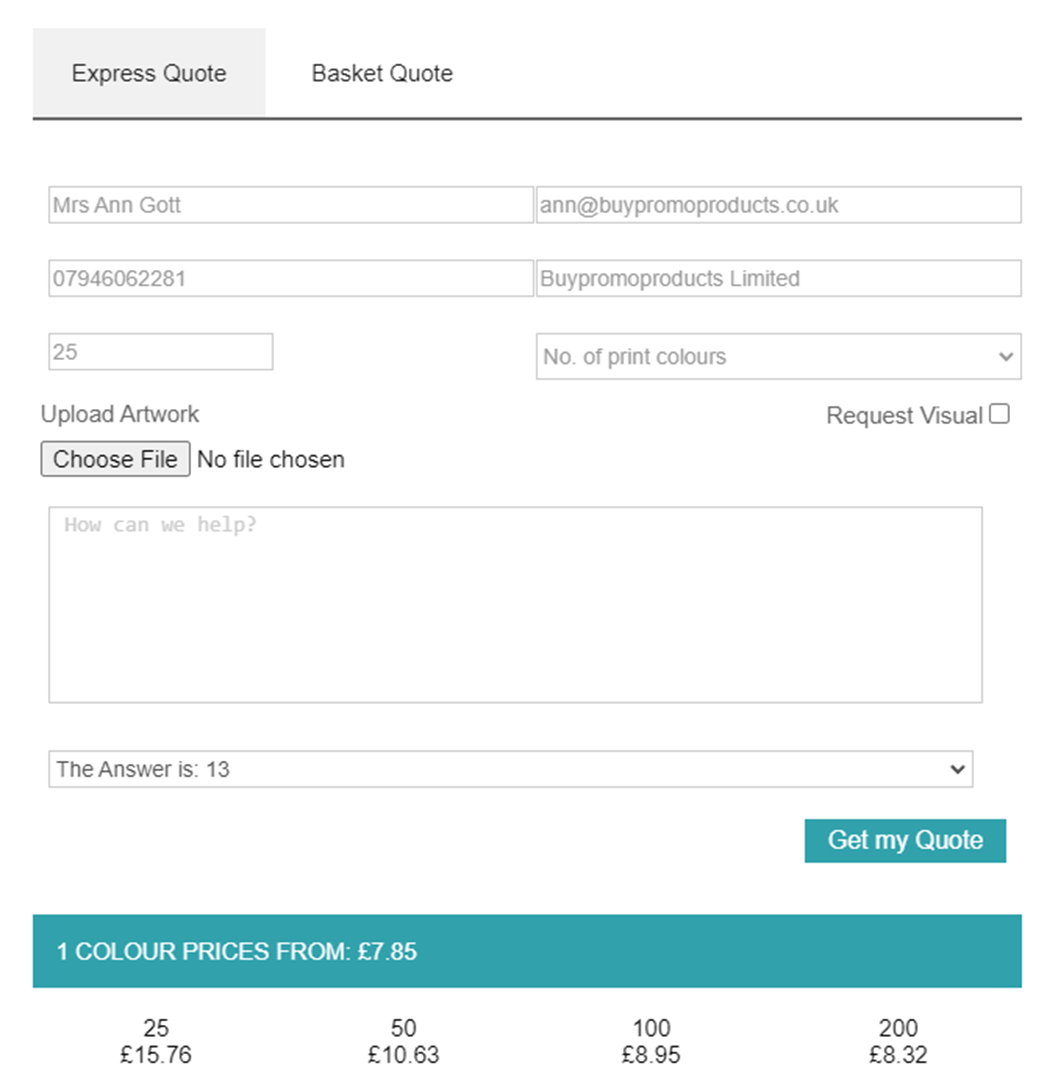Select the email address field
The height and width of the screenshot is (1077, 1047).
click(x=778, y=204)
